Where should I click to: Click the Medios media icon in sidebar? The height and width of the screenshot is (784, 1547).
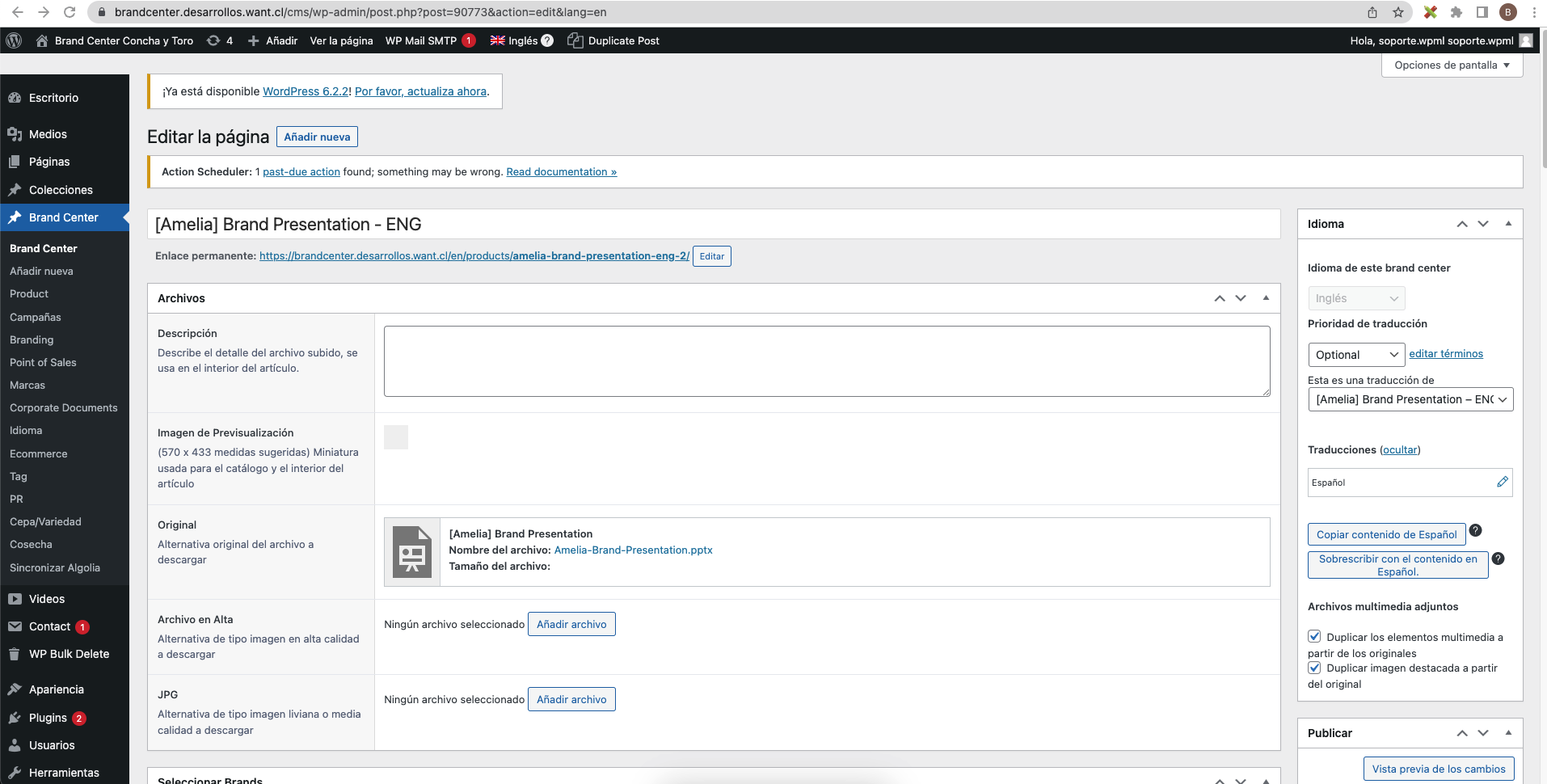coord(15,134)
